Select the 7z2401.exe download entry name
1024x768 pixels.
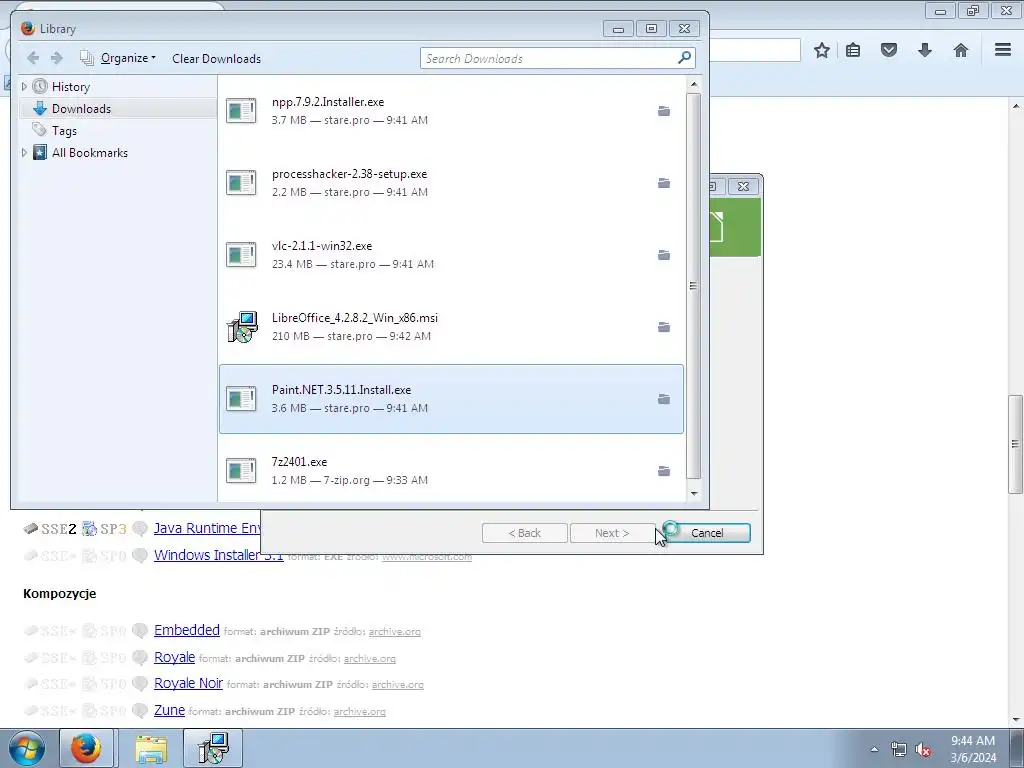pyautogui.click(x=299, y=462)
